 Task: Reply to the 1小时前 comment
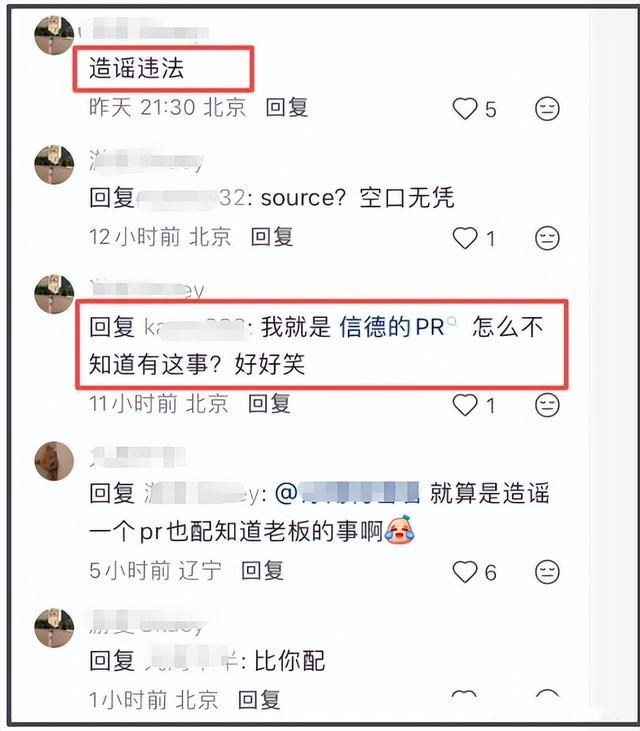tap(259, 700)
